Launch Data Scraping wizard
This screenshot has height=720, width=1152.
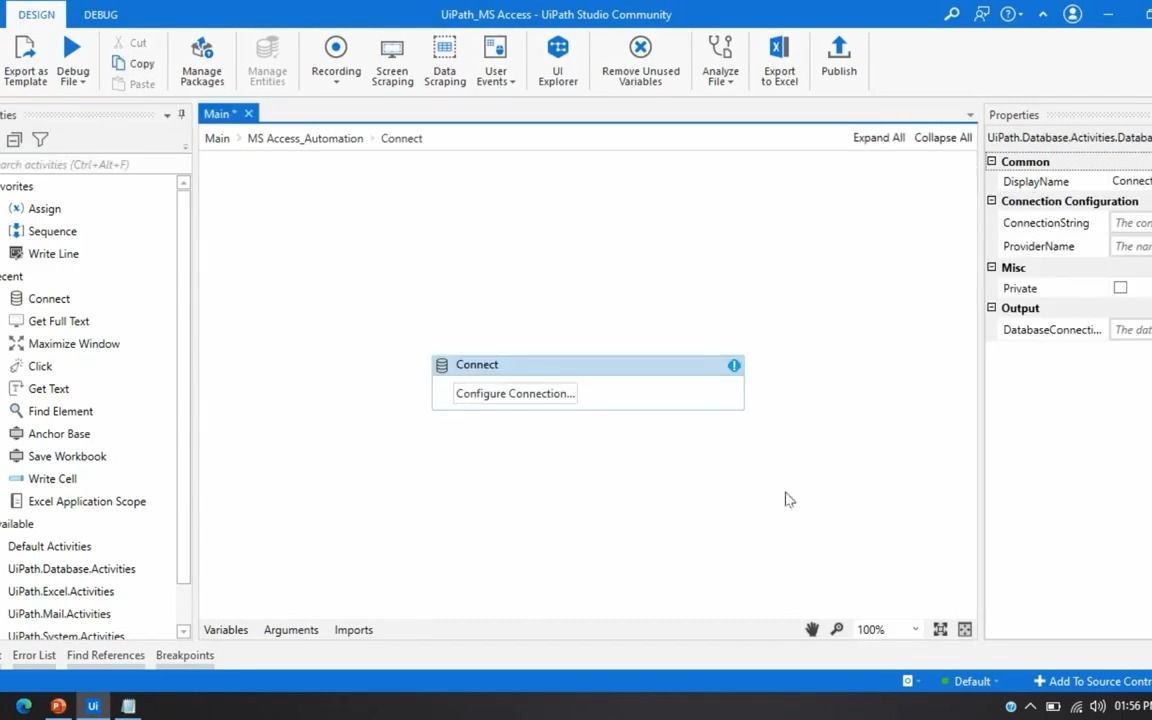coord(444,60)
